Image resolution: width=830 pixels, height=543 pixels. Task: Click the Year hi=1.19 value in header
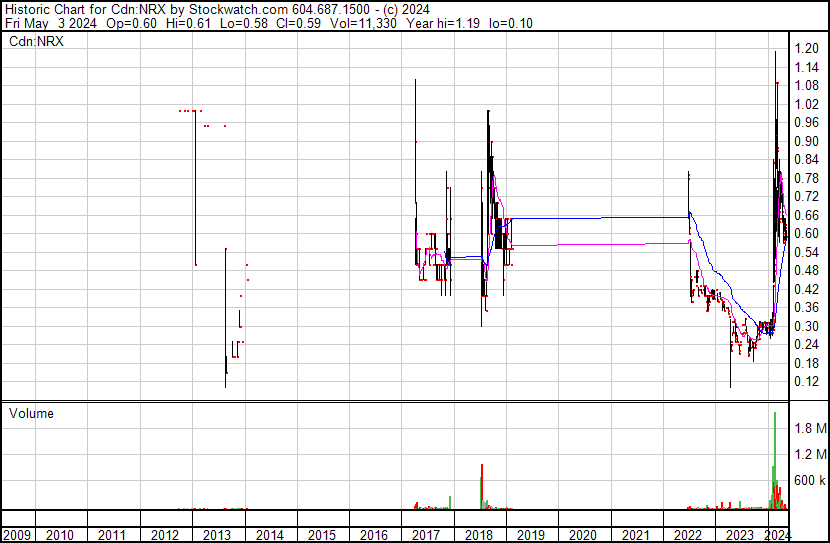(443, 23)
